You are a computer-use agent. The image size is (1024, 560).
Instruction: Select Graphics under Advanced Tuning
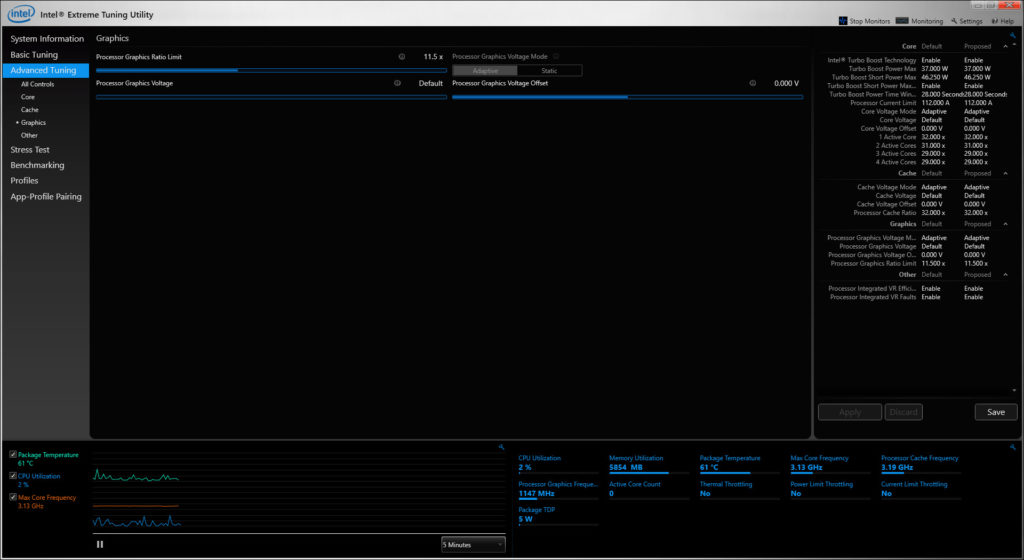(x=33, y=123)
